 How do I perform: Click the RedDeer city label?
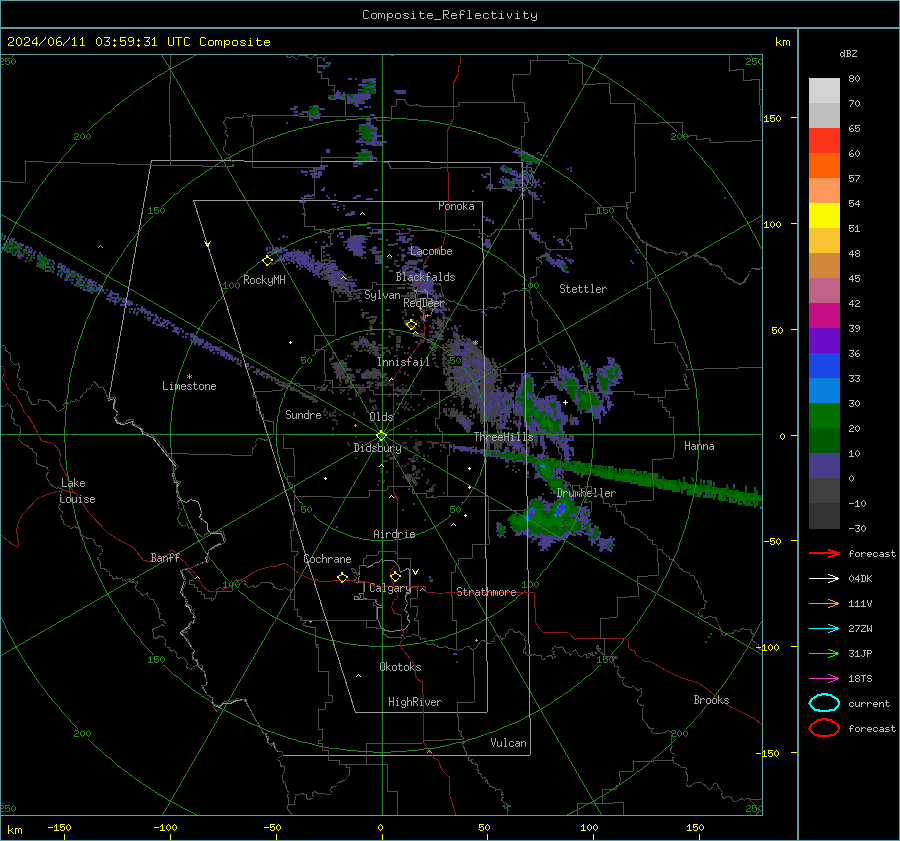[x=424, y=303]
